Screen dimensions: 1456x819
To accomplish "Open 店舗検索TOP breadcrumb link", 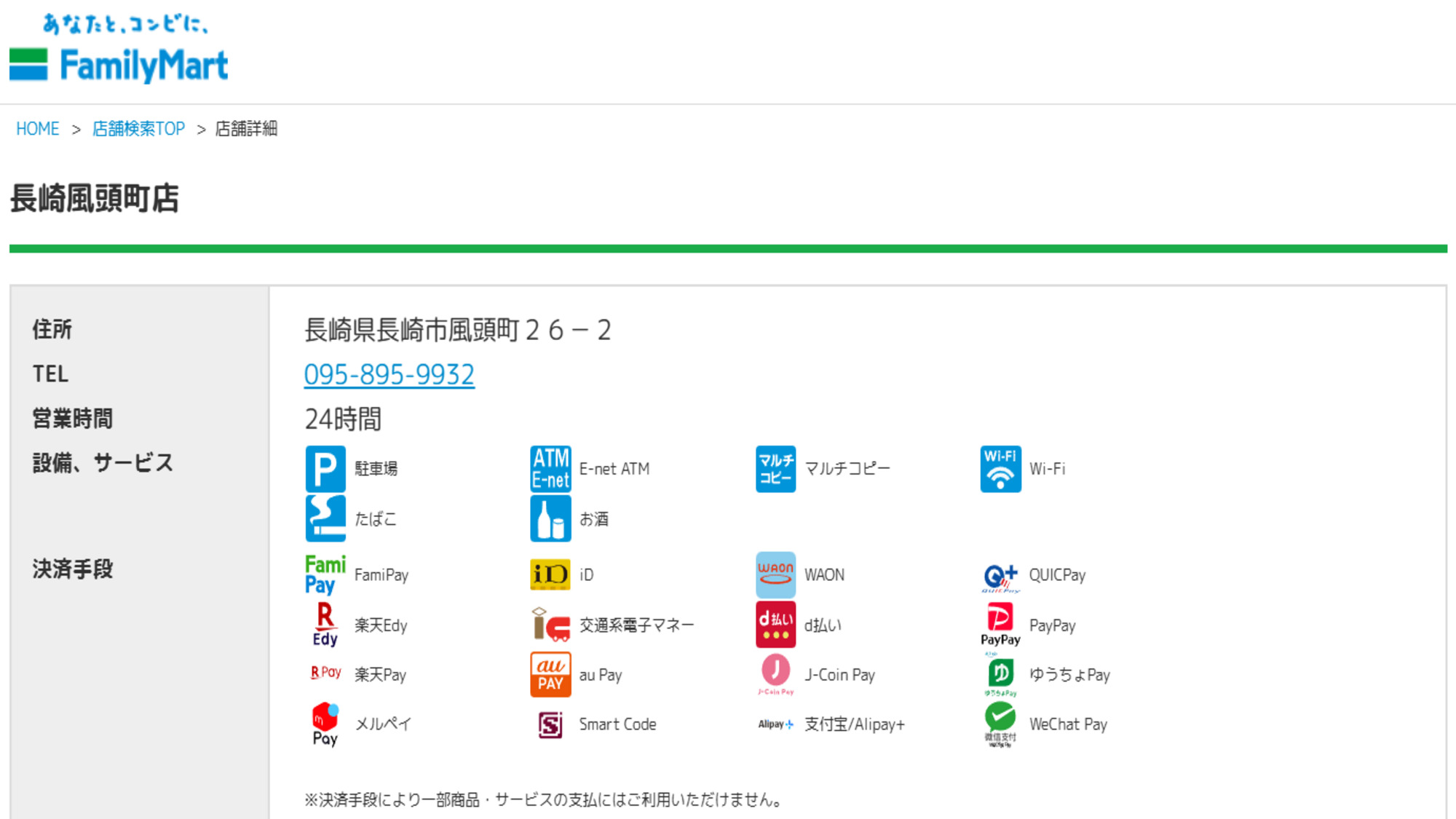I will pos(138,129).
